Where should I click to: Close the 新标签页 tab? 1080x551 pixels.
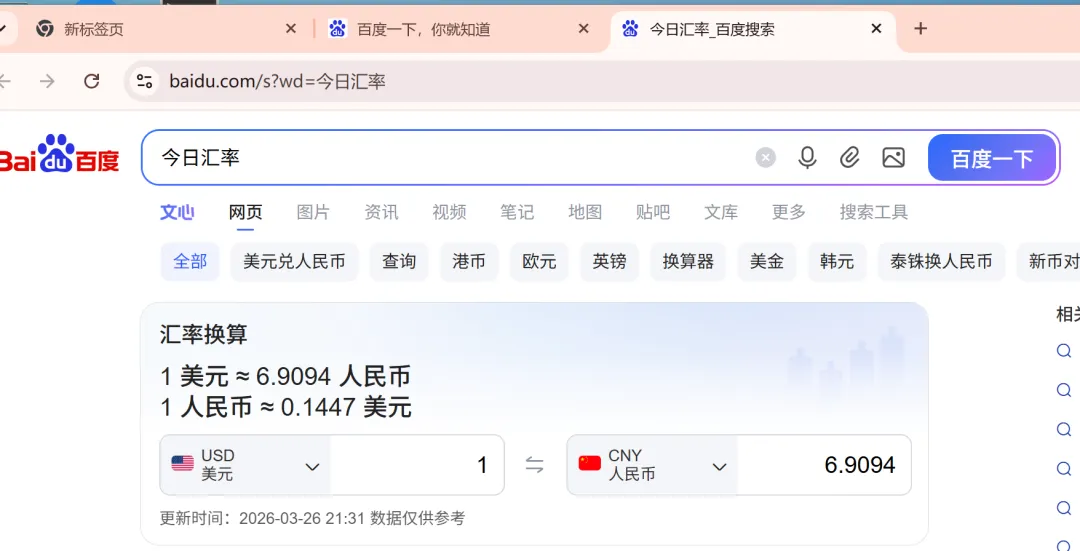291,28
